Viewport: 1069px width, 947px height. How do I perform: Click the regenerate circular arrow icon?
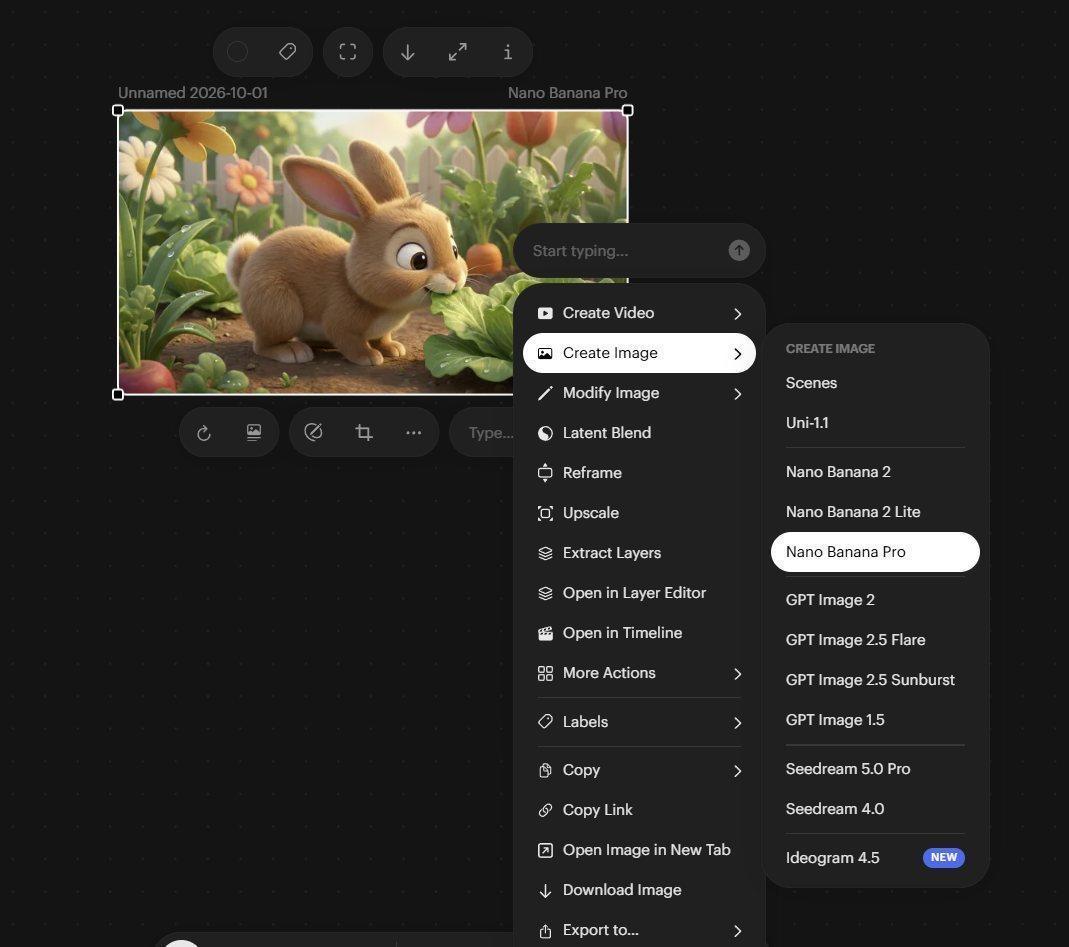[204, 432]
